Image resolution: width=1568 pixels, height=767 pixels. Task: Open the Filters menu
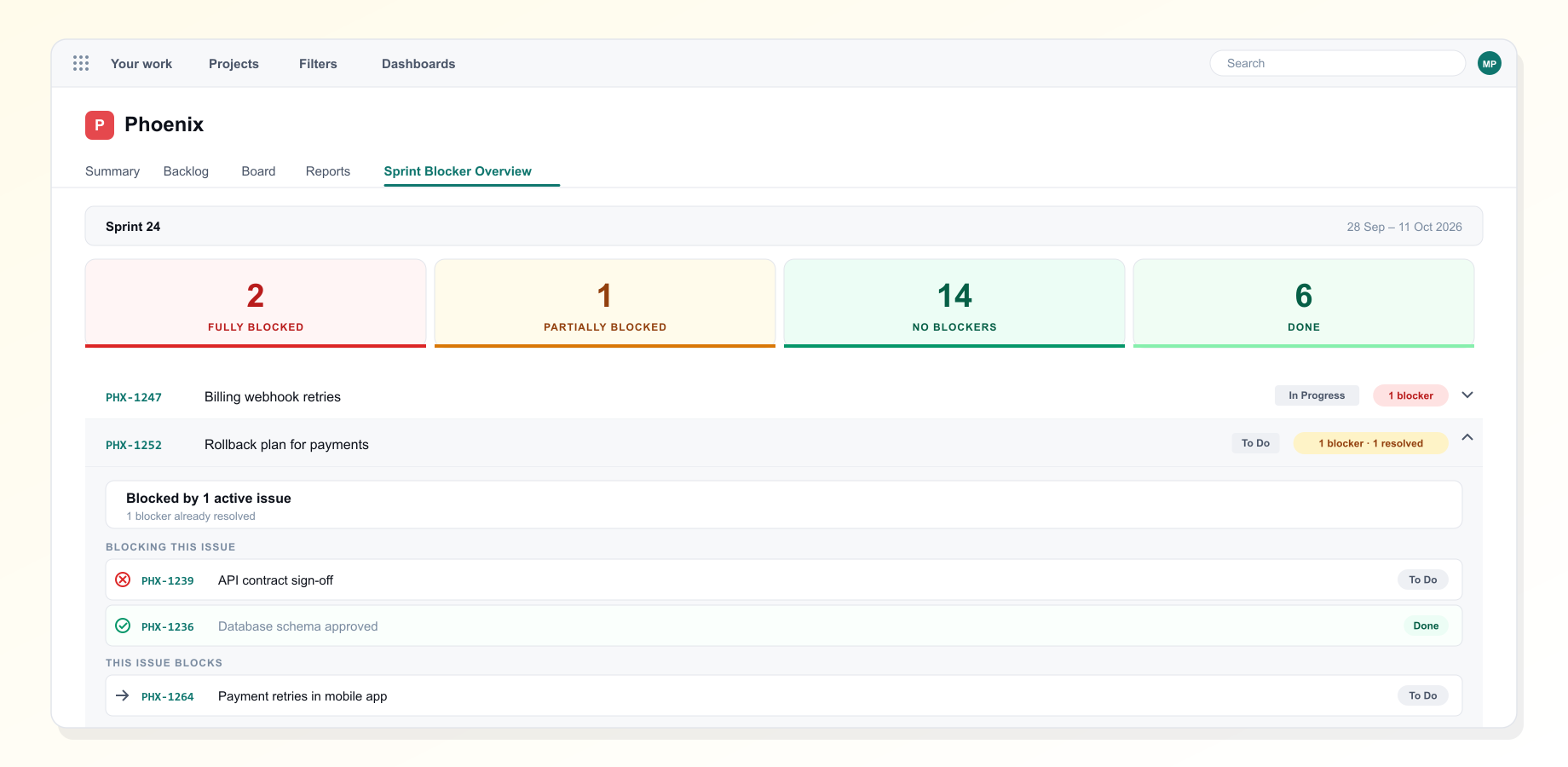point(318,64)
